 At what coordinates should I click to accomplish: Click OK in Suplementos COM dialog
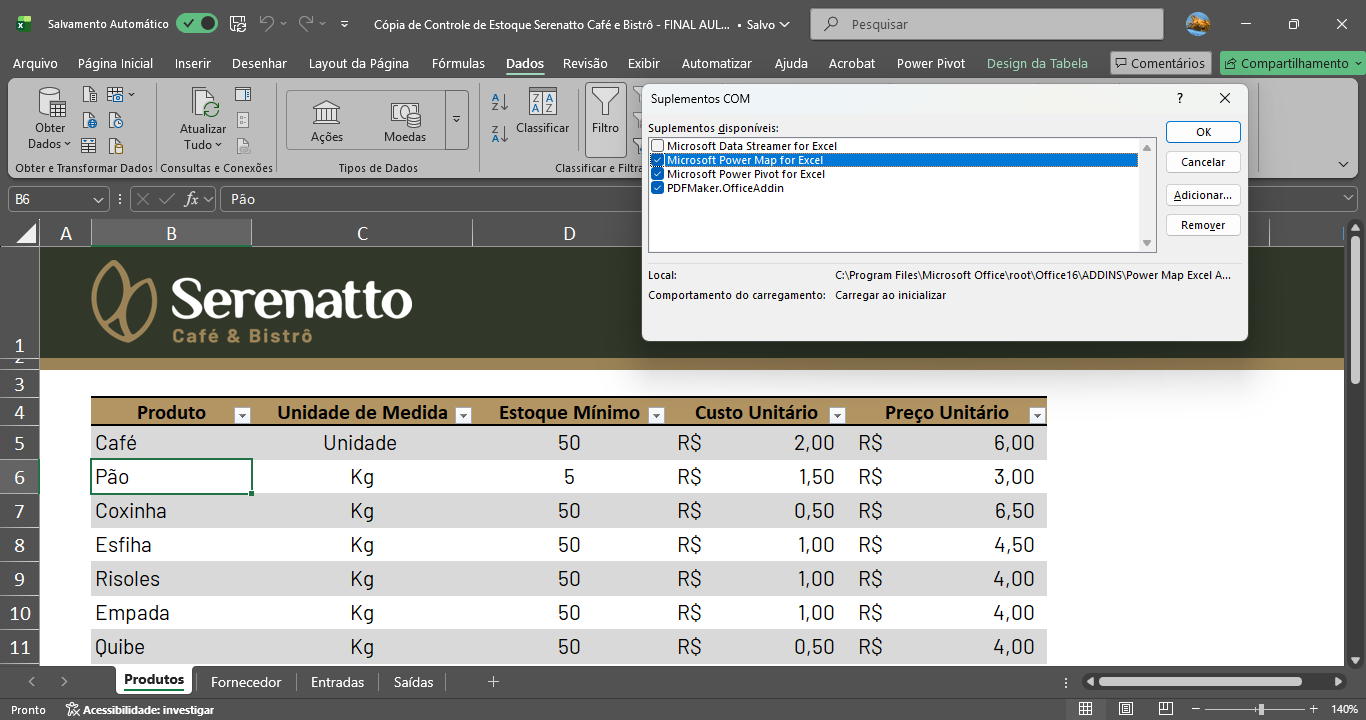tap(1203, 132)
